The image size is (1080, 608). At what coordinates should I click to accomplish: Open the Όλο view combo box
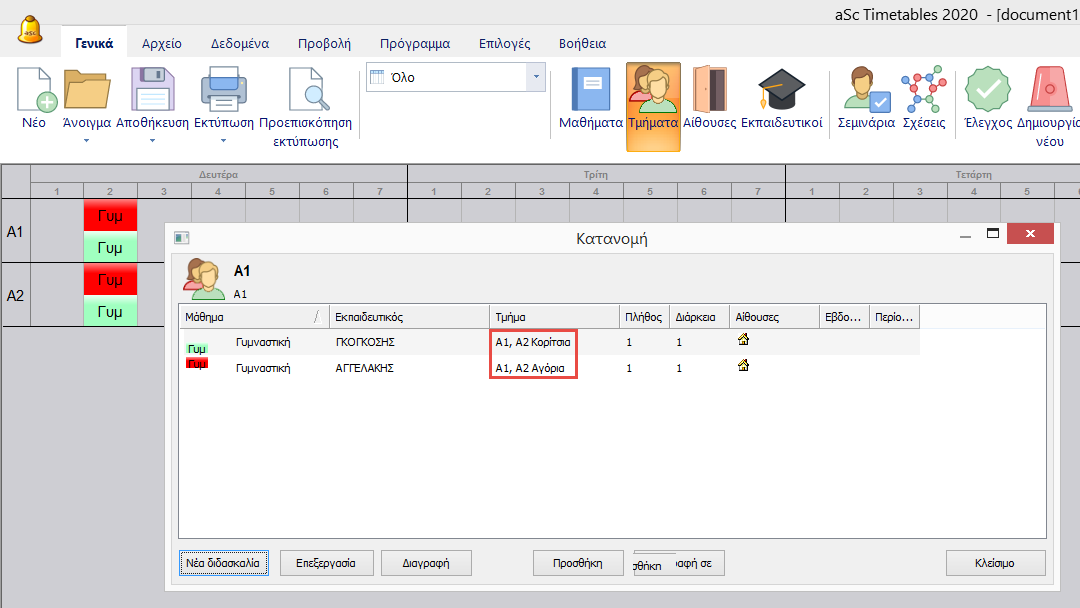tap(456, 77)
